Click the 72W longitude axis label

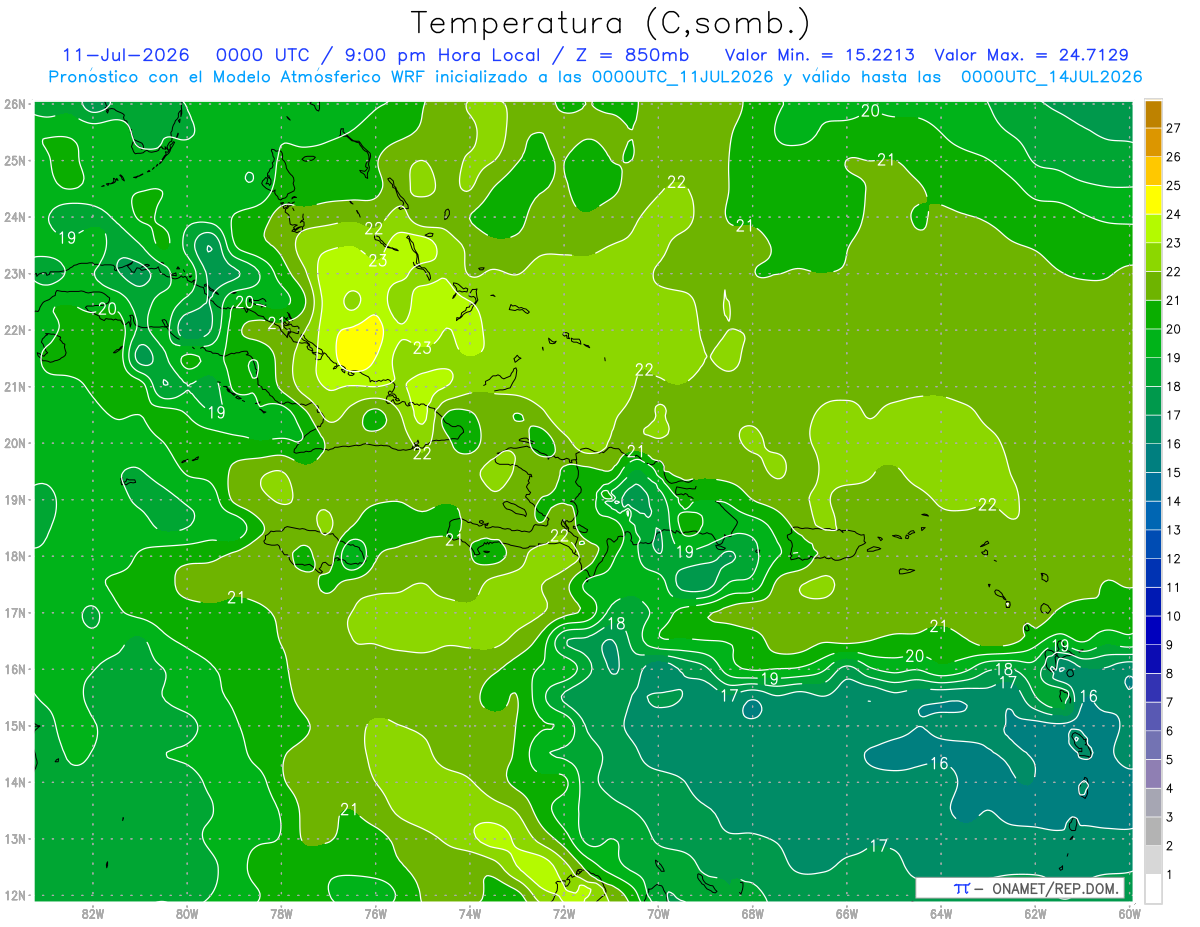(564, 912)
